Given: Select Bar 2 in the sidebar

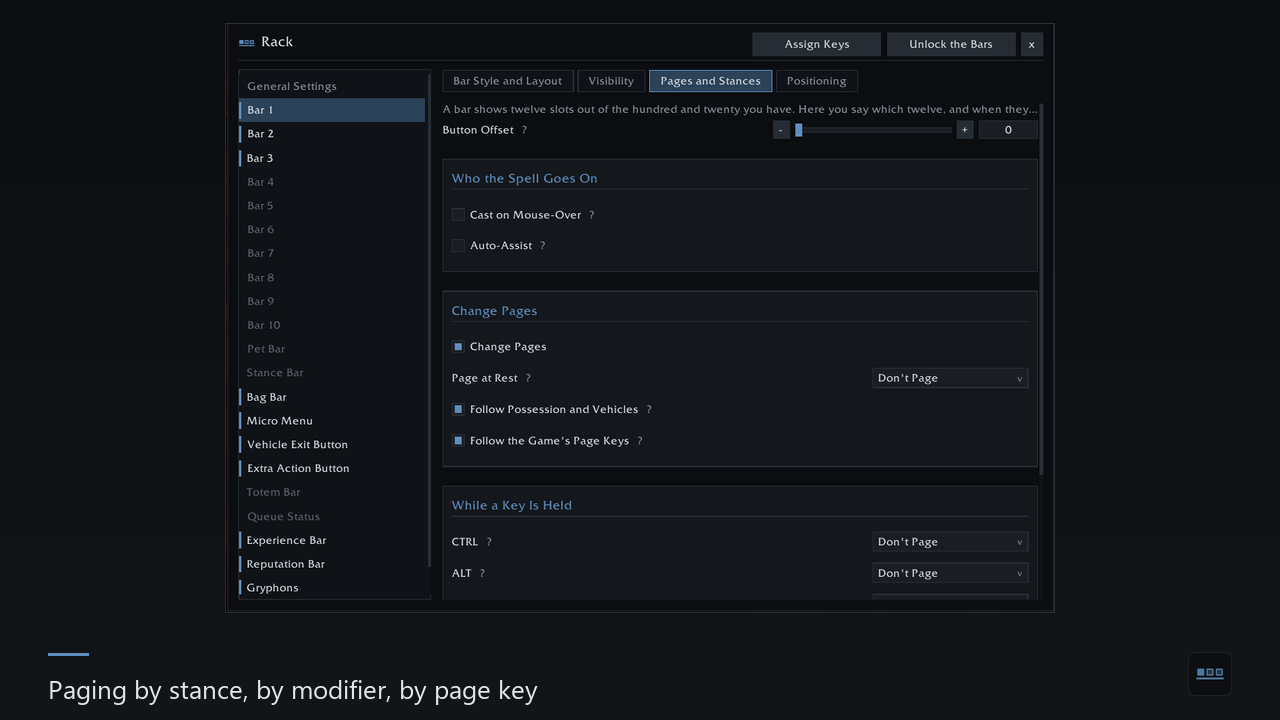Looking at the screenshot, I should [x=332, y=134].
